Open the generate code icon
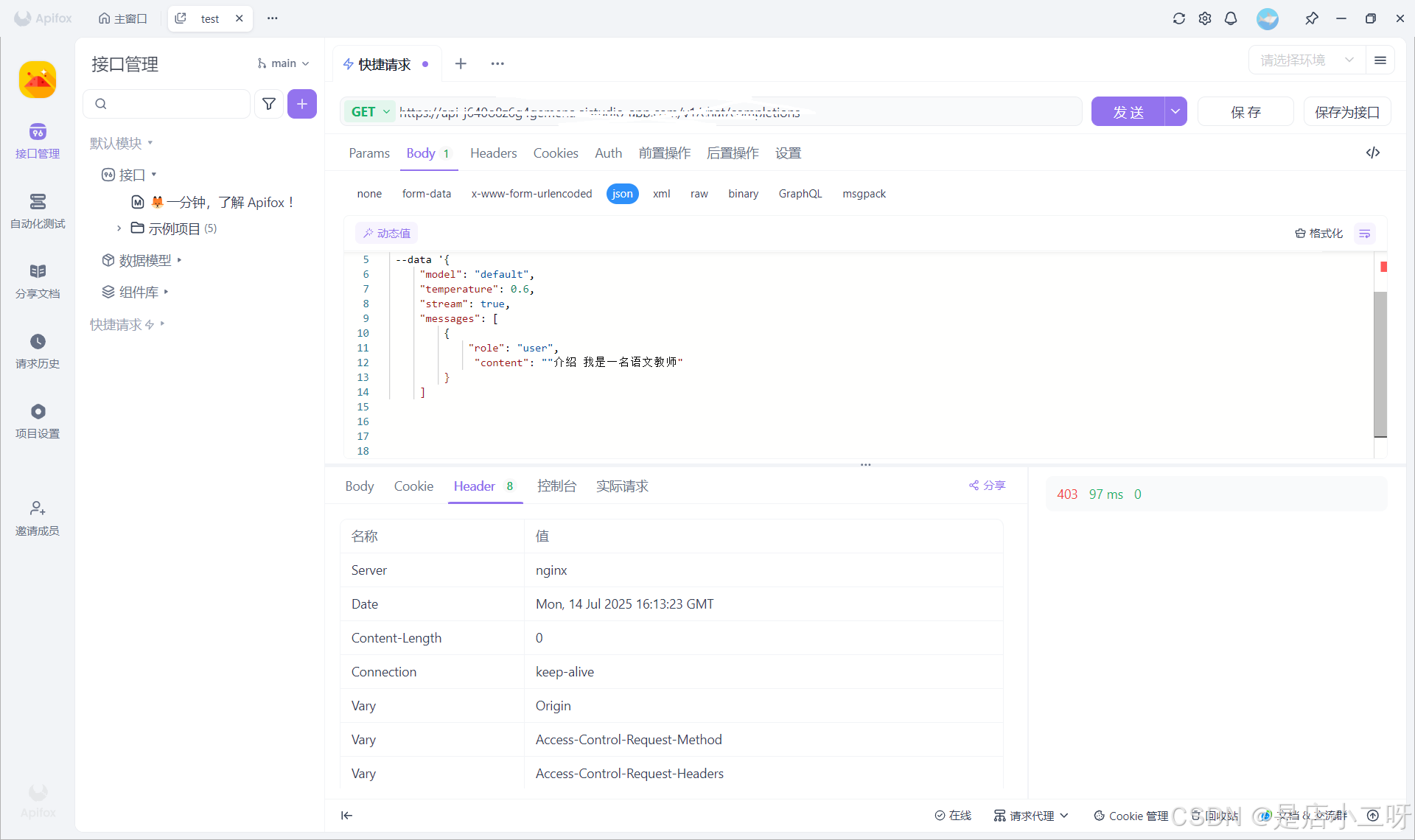Screen dimensions: 1415x840 coord(1373,153)
